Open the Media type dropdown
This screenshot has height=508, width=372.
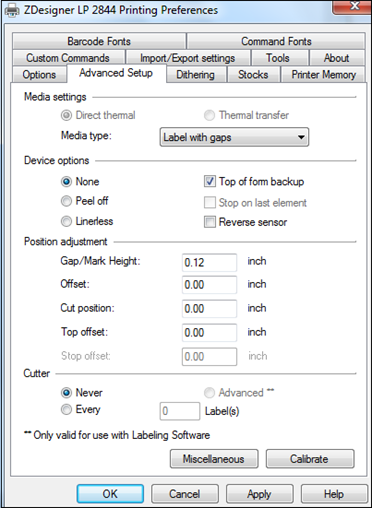point(234,137)
